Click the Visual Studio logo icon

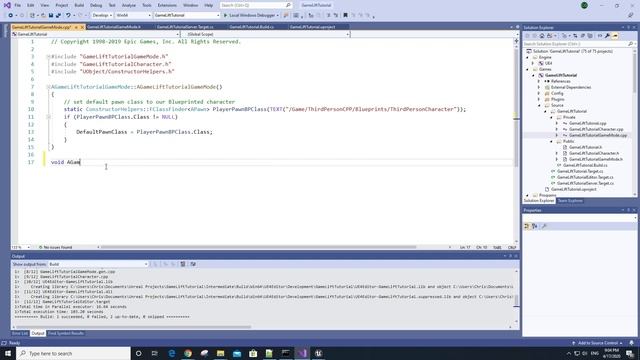7,5
